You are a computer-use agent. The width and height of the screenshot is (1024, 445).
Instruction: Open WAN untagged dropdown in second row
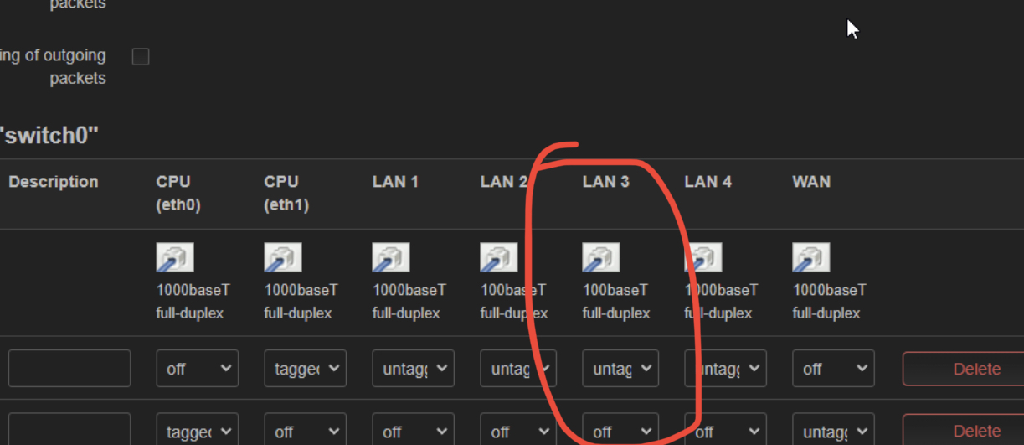(x=833, y=431)
